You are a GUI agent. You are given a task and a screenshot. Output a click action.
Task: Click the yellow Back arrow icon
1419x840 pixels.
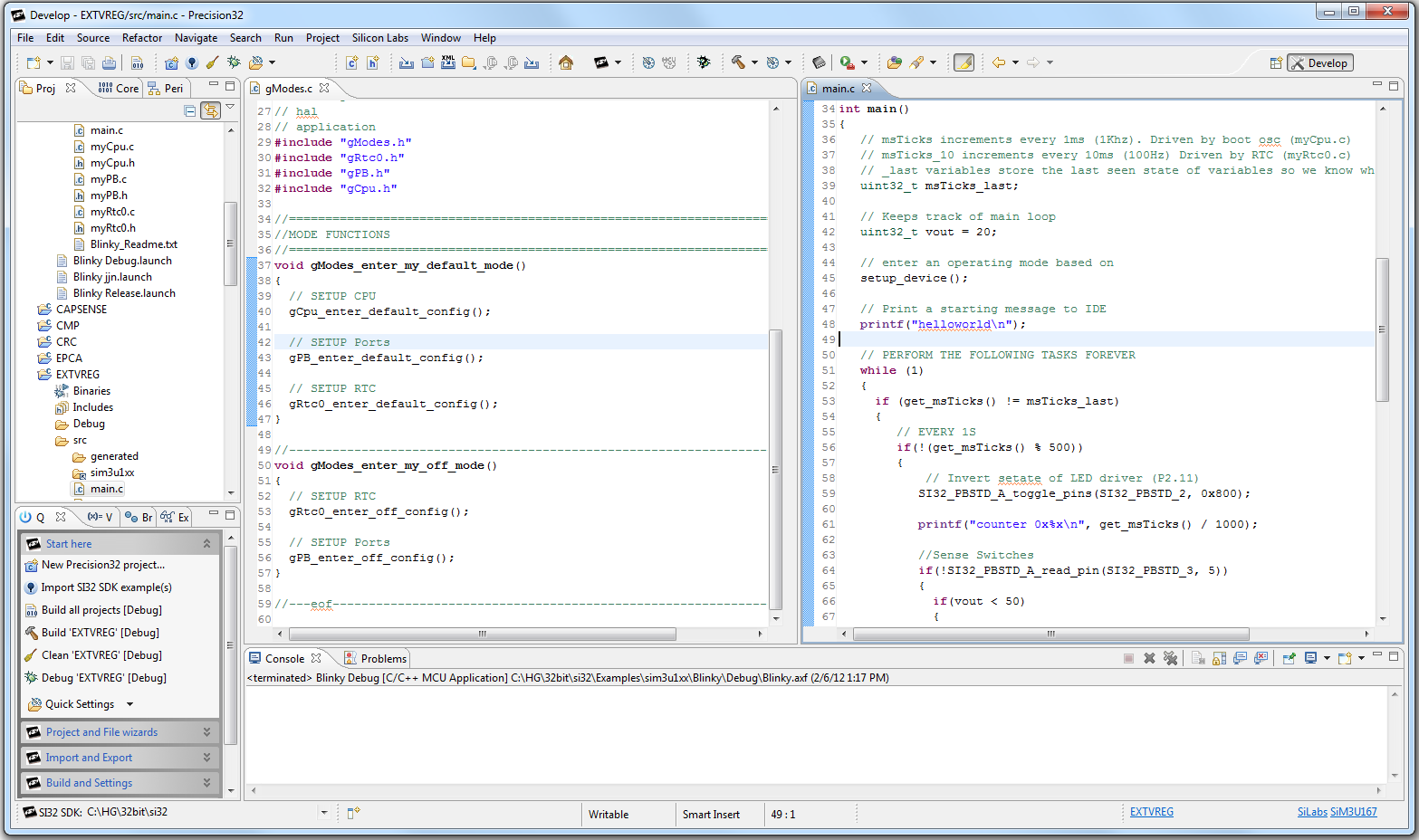[999, 62]
